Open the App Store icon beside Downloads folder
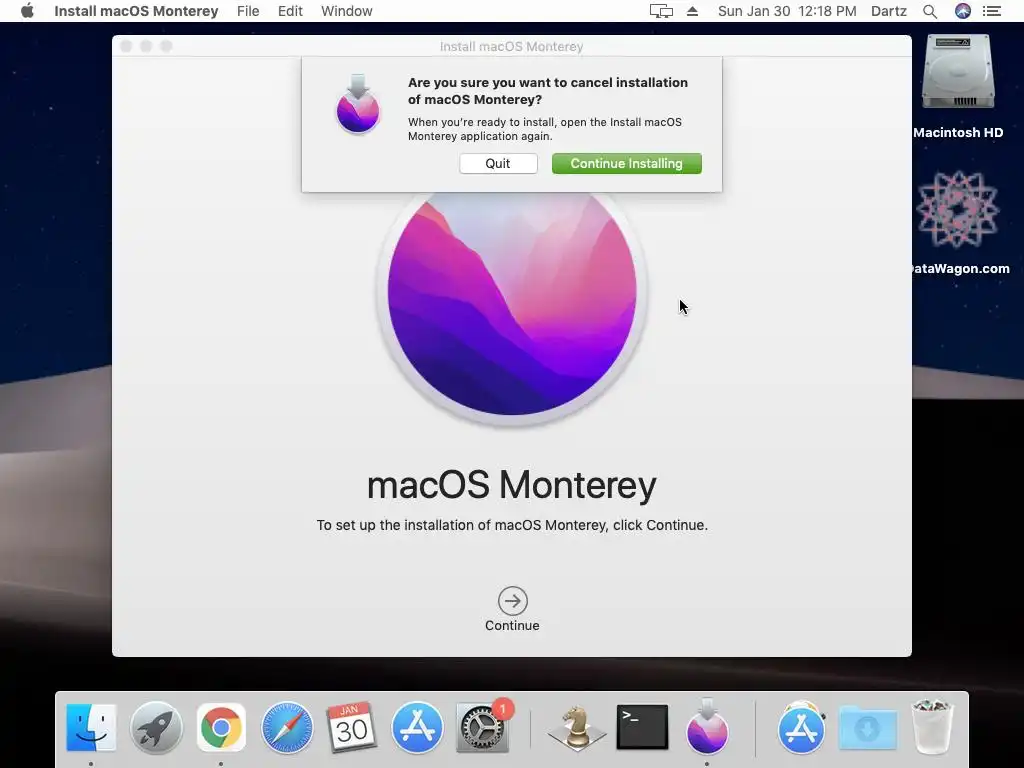Viewport: 1024px width, 768px height. pyautogui.click(x=801, y=727)
